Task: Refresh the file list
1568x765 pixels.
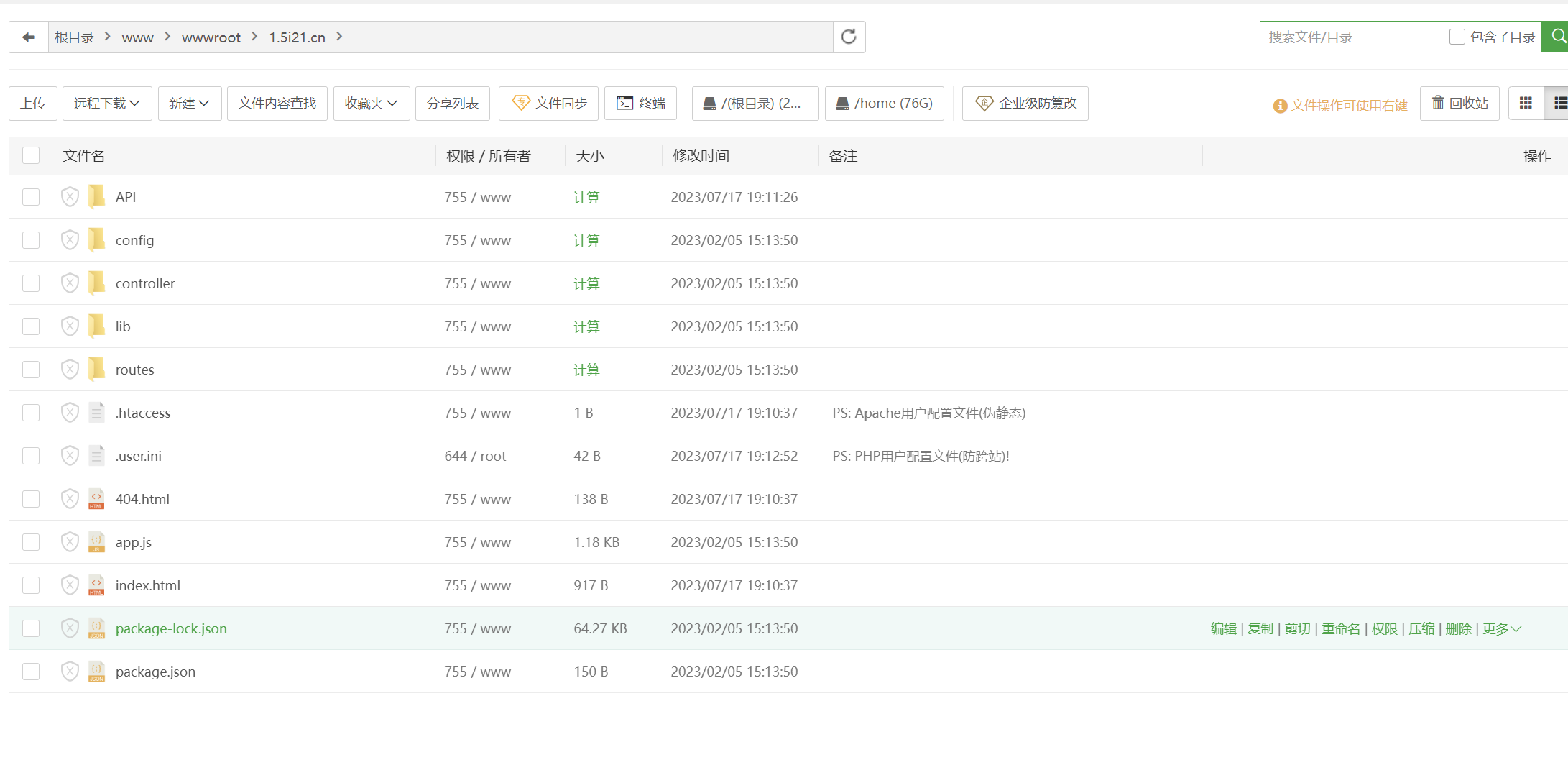Action: pyautogui.click(x=849, y=37)
